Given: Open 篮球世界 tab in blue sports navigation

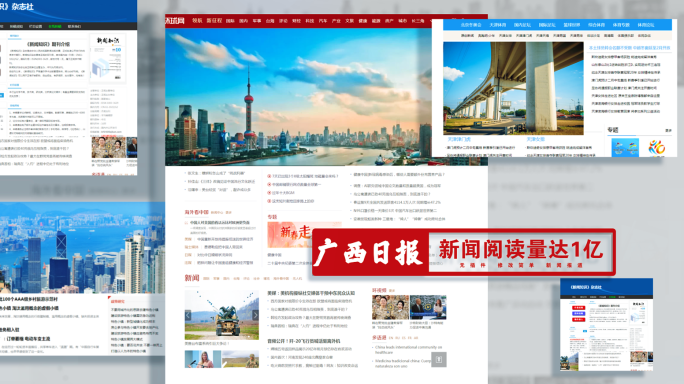Looking at the screenshot, I should click(x=571, y=25).
